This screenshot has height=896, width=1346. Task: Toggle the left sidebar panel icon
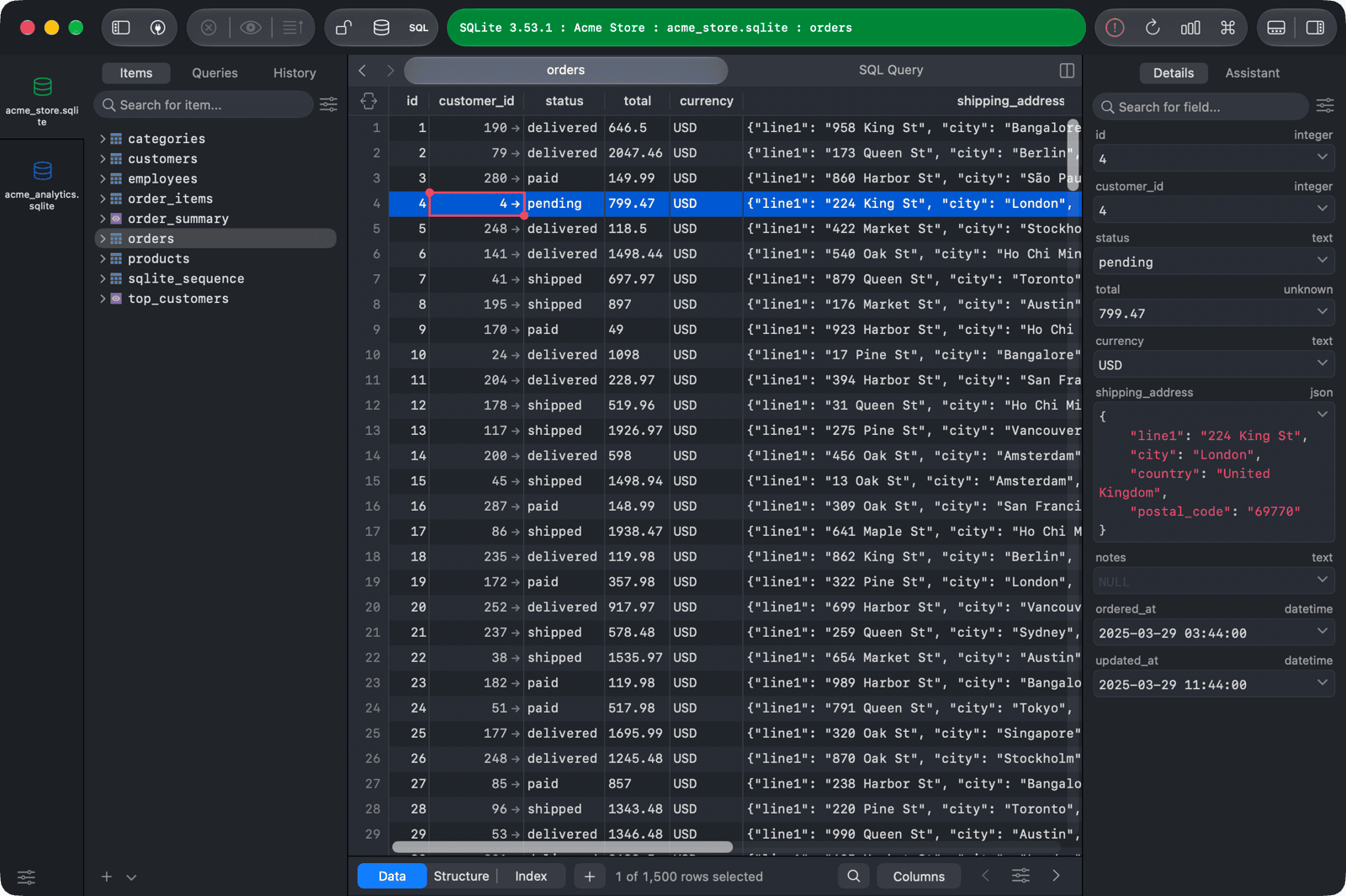[121, 28]
